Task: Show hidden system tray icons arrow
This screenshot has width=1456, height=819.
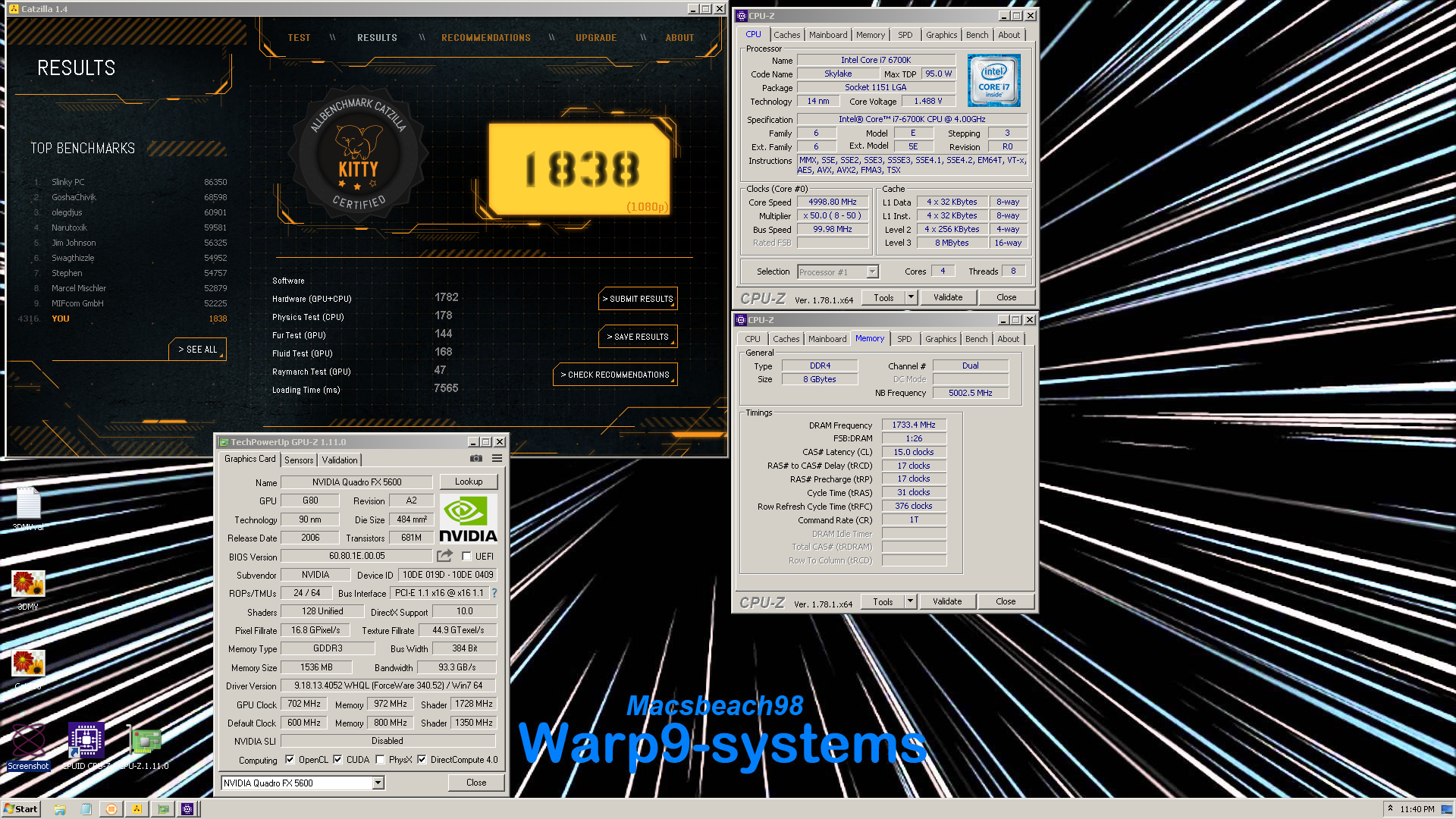Action: click(1390, 808)
